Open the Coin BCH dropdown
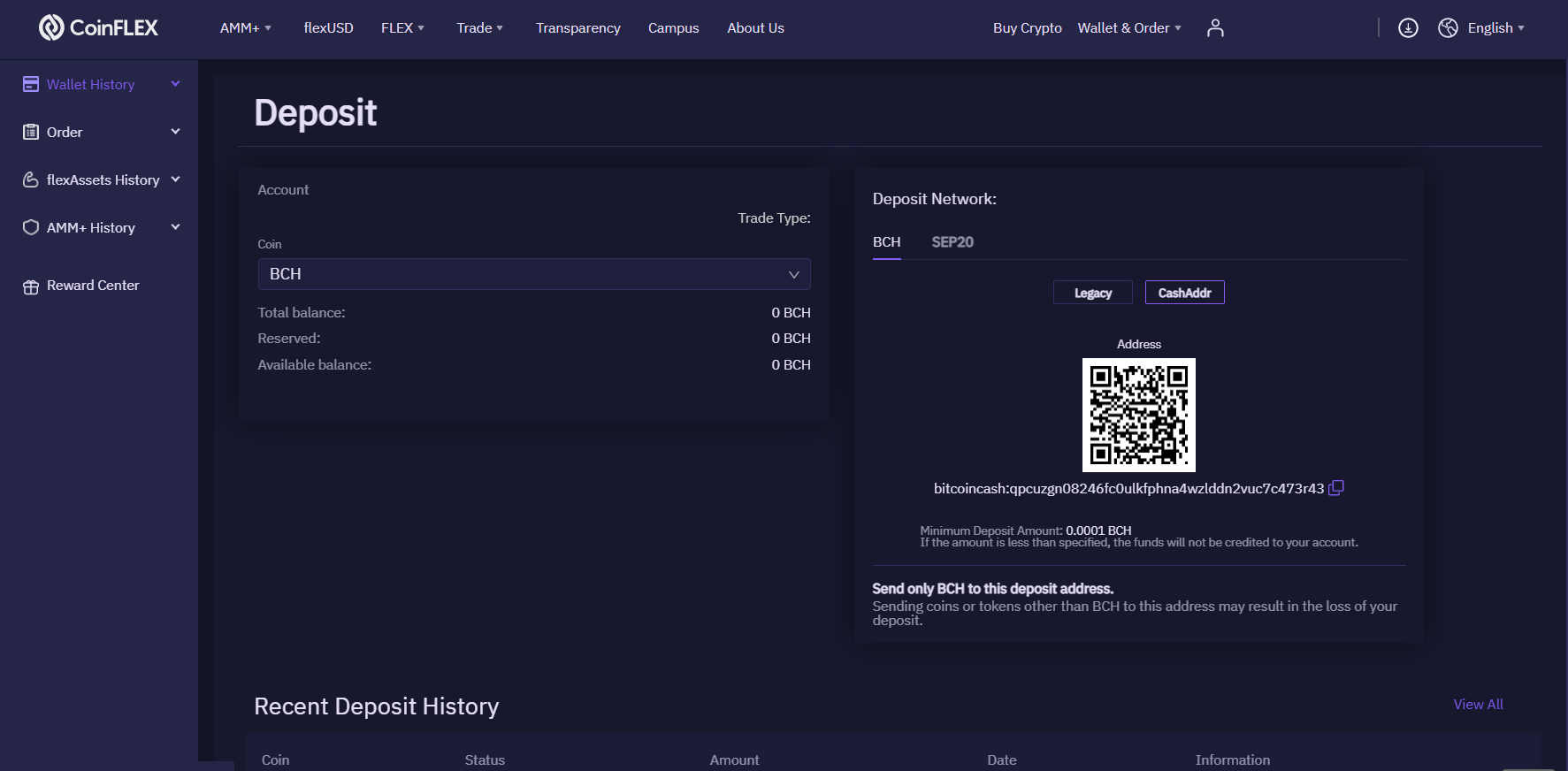1568x771 pixels. tap(534, 274)
